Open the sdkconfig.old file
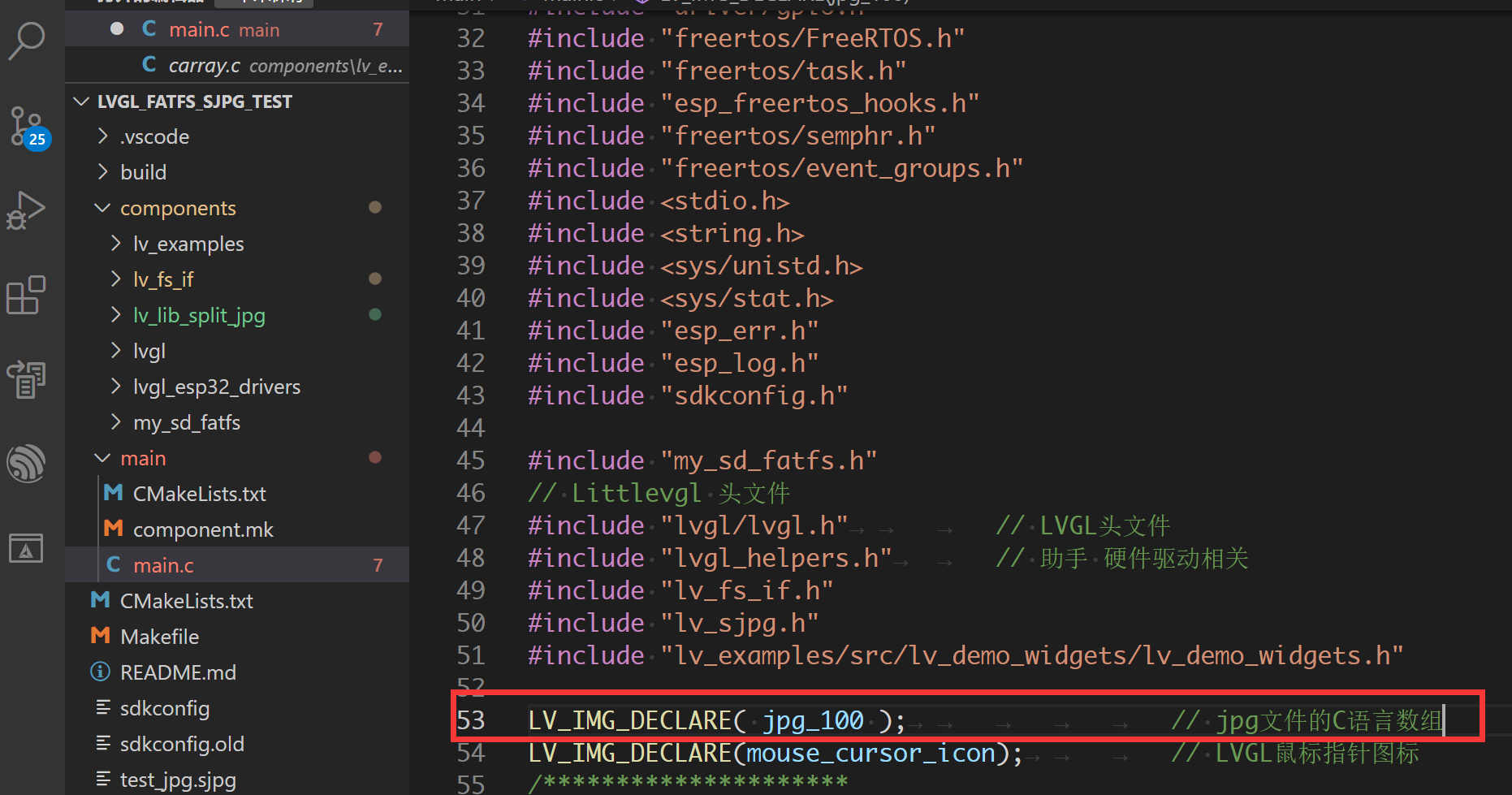The image size is (1512, 795). 182,743
